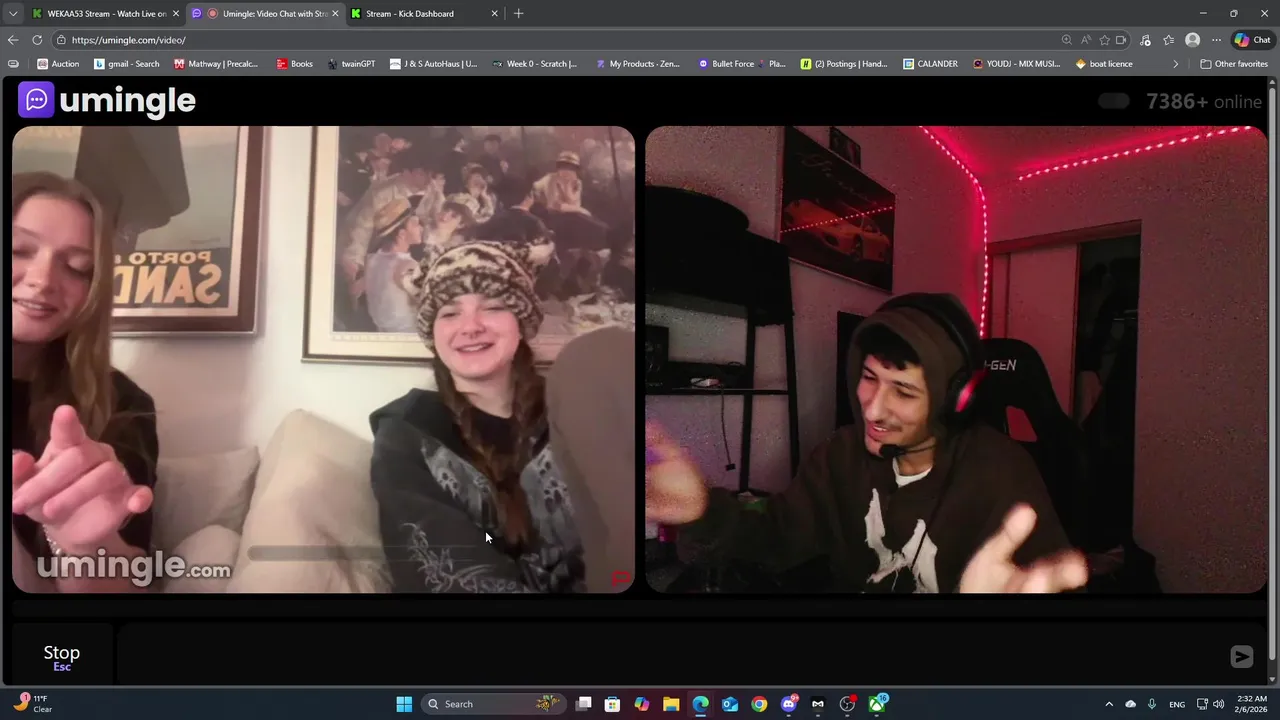
Task: Click Stop button to end chat
Action: pos(61,657)
